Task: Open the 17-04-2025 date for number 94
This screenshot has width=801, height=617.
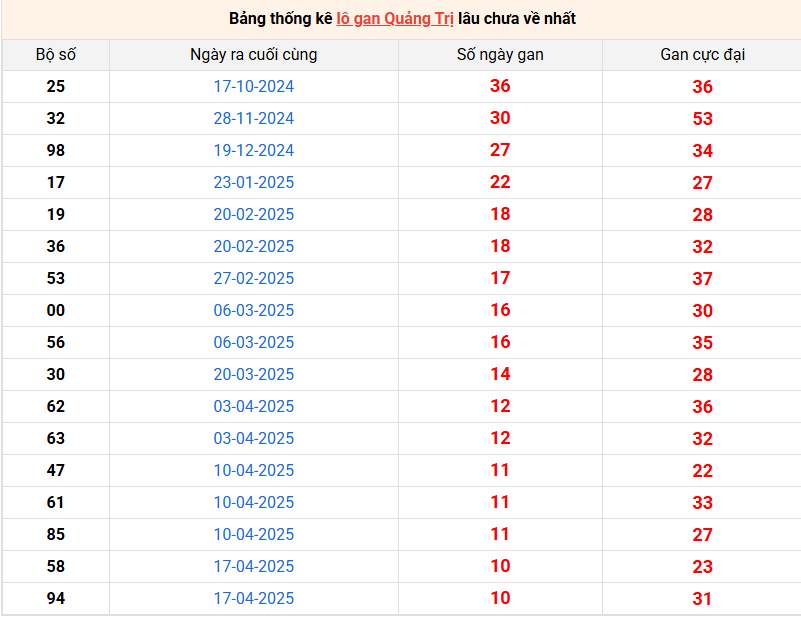Action: coord(254,599)
